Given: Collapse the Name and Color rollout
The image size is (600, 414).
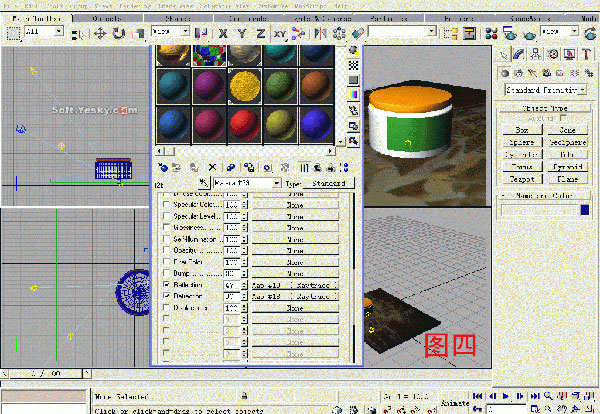Looking at the screenshot, I should point(544,196).
